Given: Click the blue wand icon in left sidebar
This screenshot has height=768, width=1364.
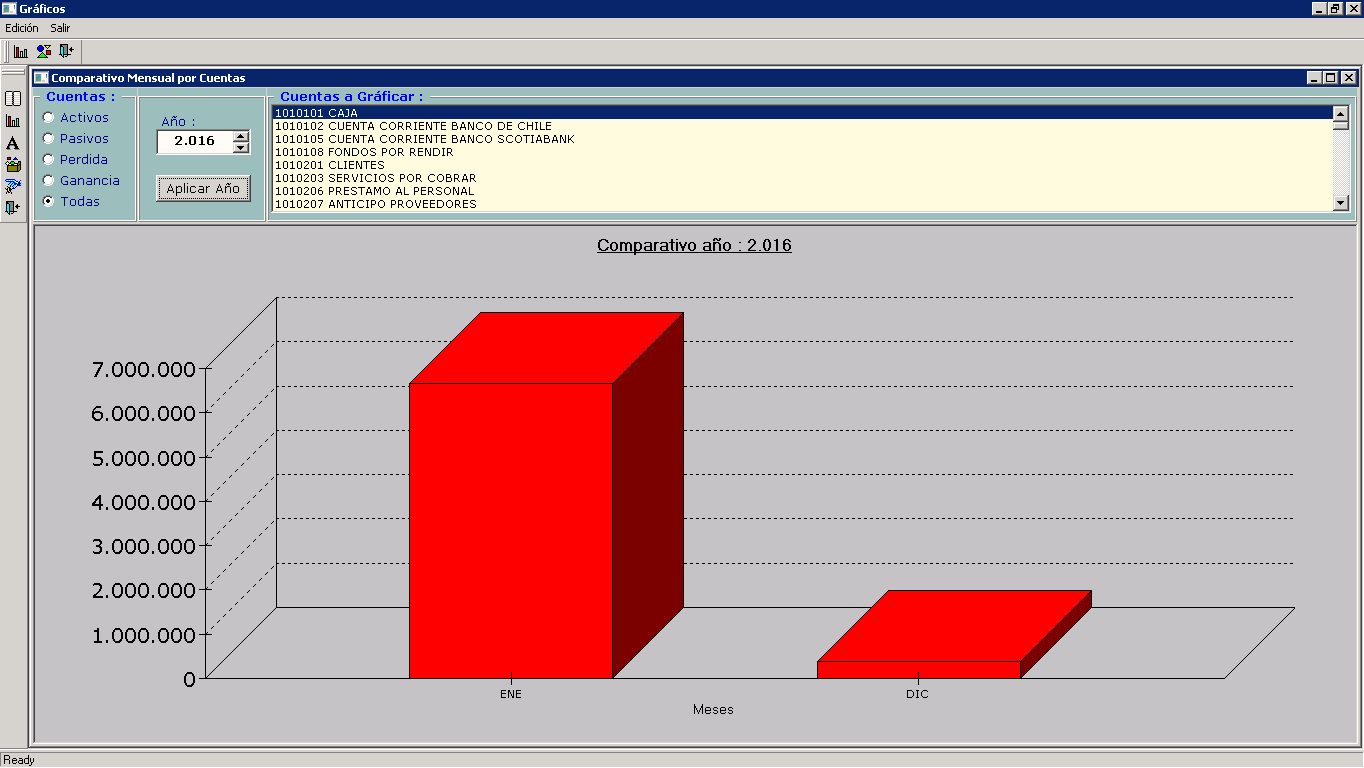Looking at the screenshot, I should pos(13,186).
